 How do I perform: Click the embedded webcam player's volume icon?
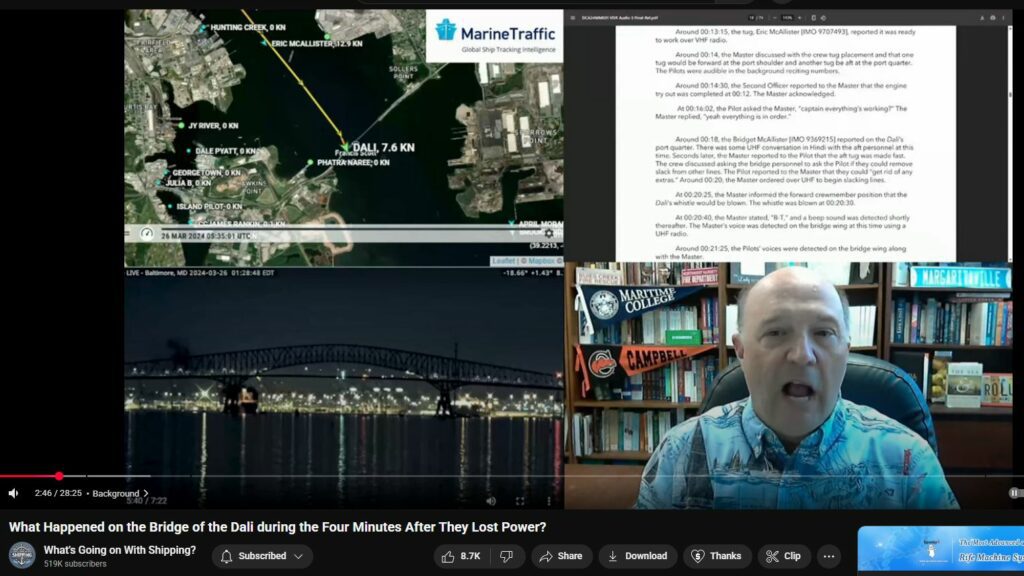pos(491,502)
